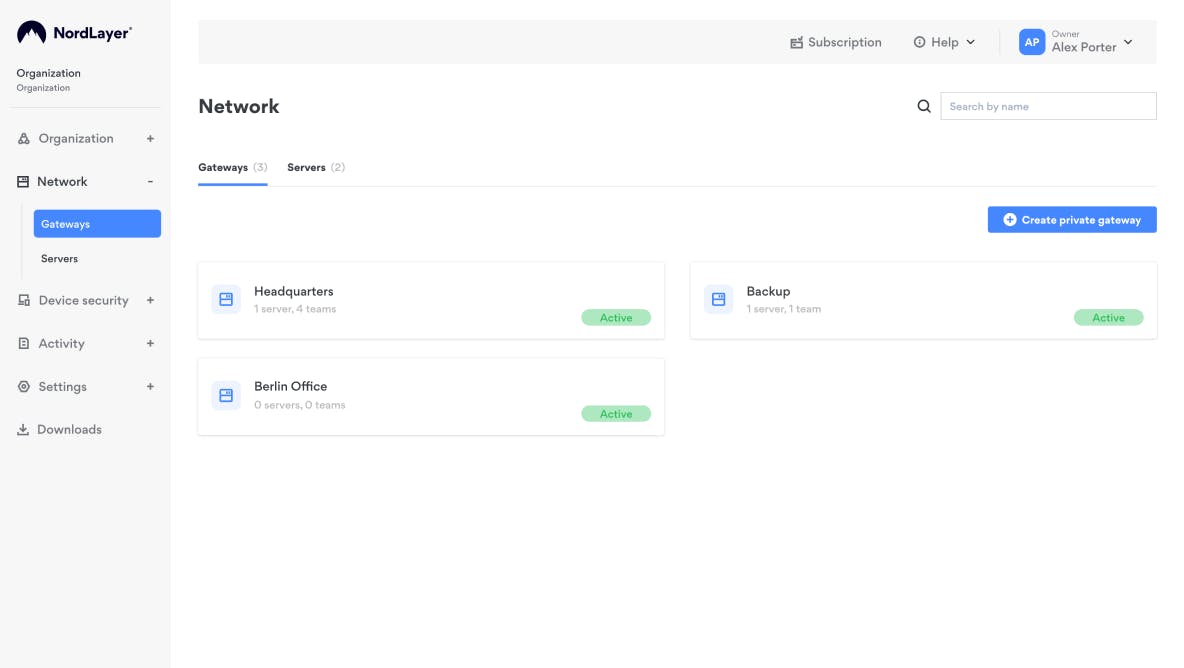Expand the Device security section

pos(150,300)
